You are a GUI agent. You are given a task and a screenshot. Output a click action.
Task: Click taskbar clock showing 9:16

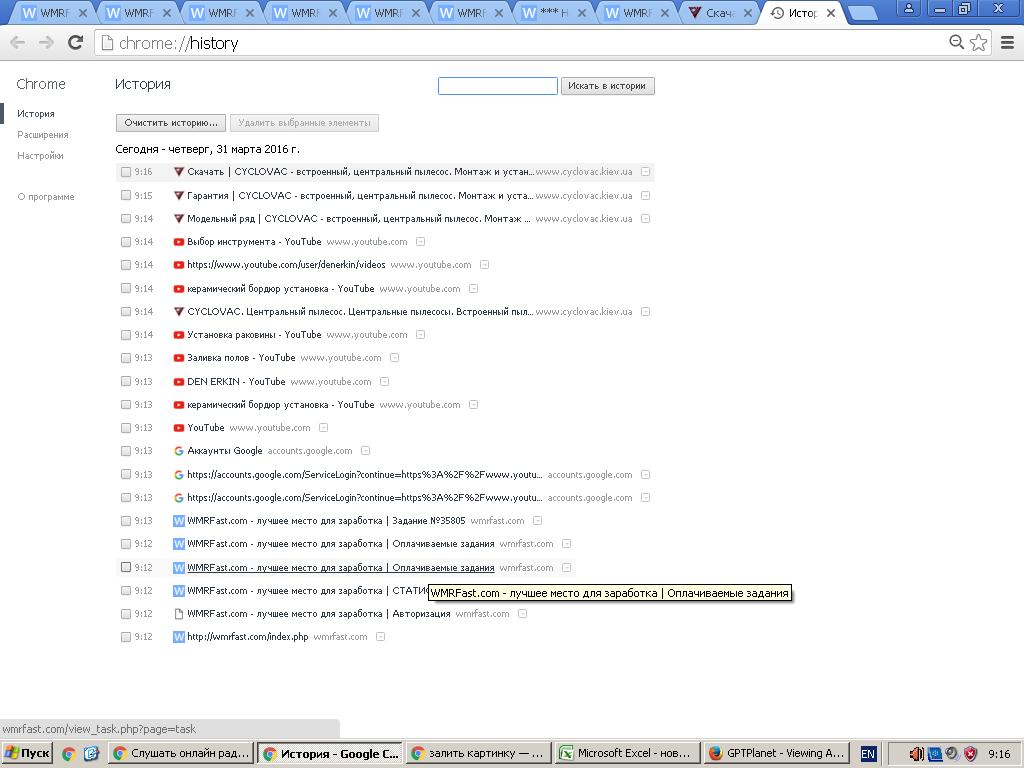coord(999,754)
